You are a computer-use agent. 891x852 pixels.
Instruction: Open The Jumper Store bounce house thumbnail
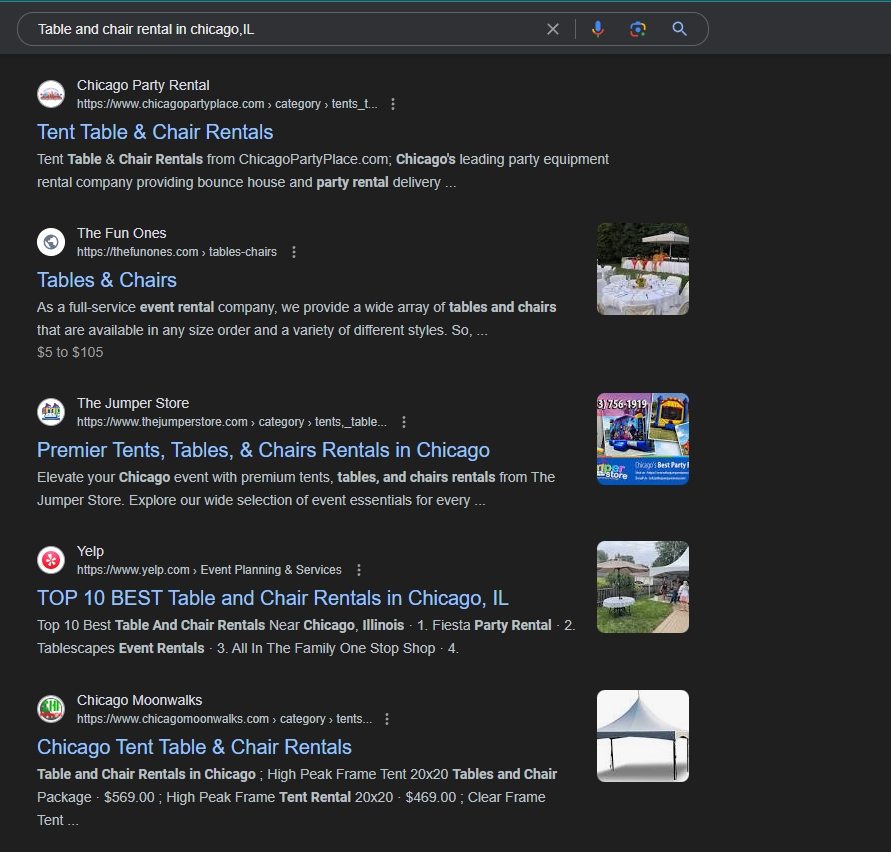[x=643, y=439]
